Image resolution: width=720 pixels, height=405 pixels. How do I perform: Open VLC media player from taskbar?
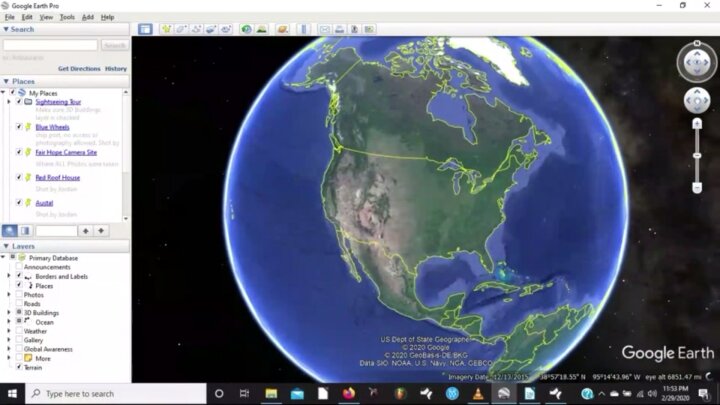[478, 394]
